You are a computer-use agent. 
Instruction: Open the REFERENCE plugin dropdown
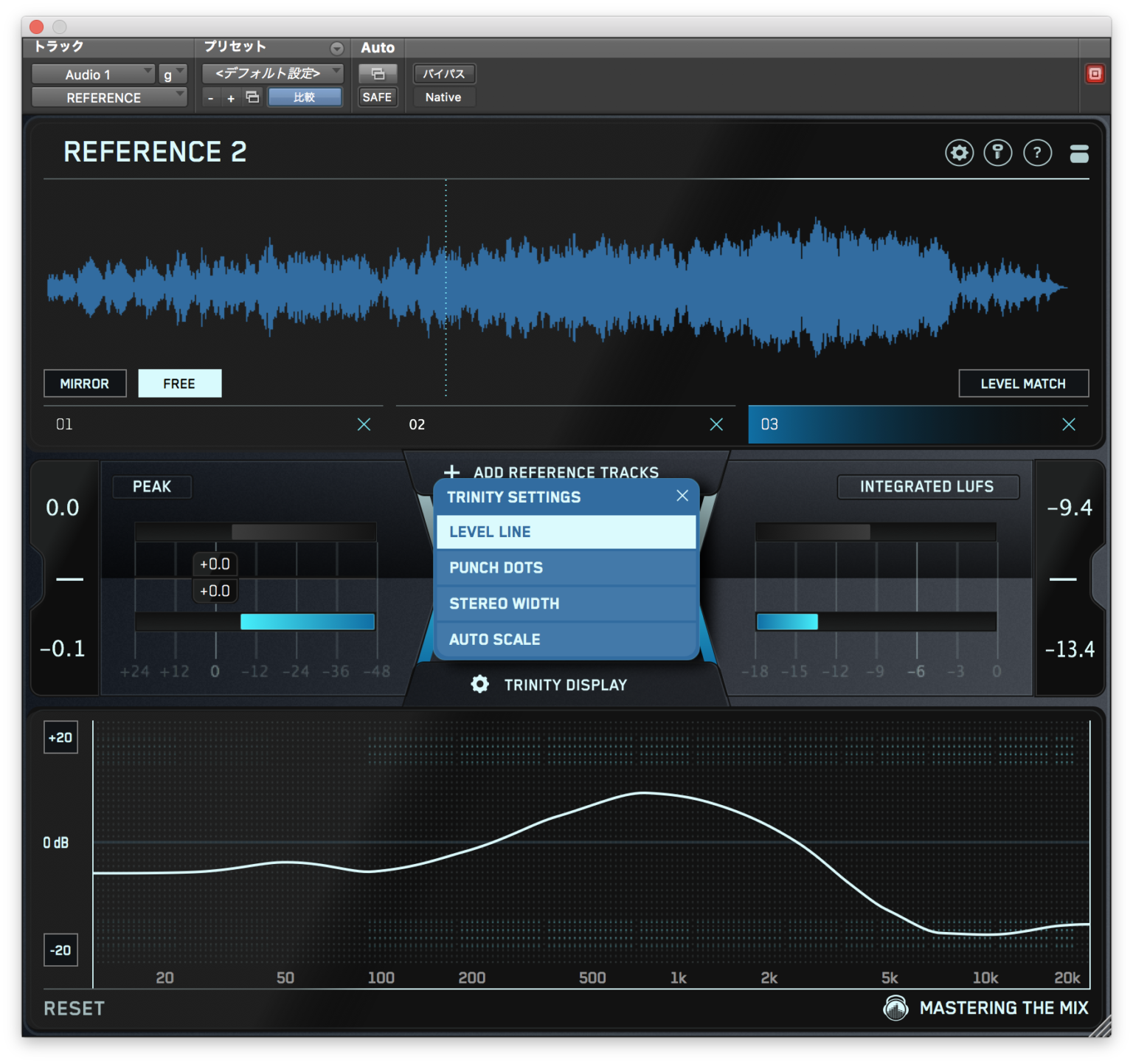coord(103,97)
